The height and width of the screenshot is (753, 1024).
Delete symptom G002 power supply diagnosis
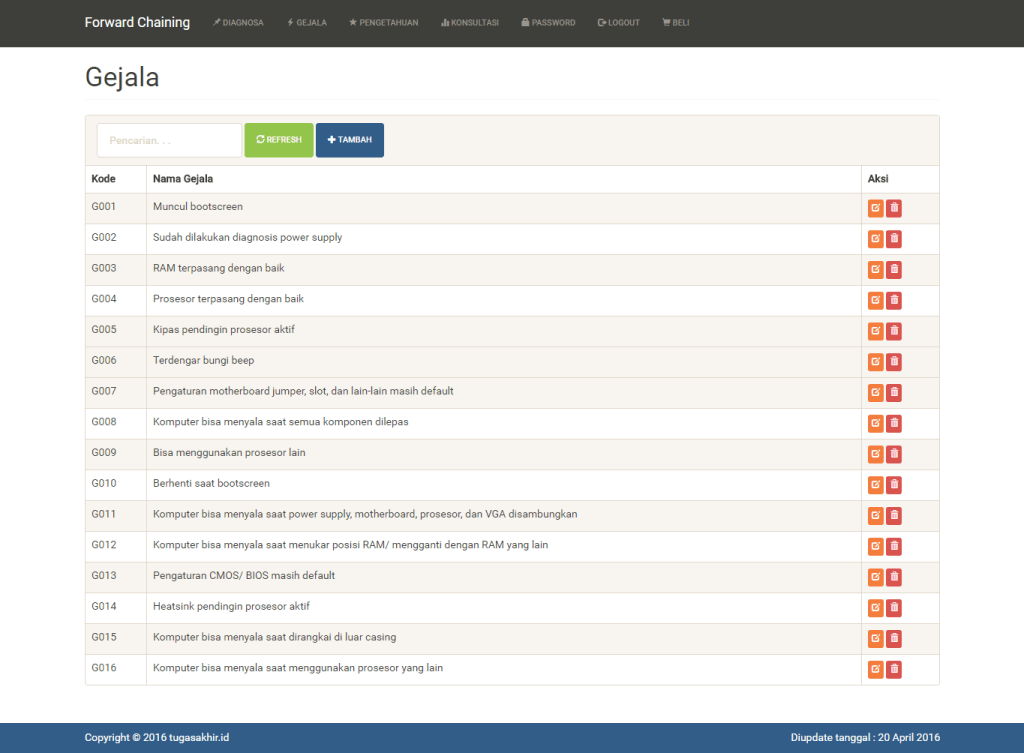coord(894,239)
